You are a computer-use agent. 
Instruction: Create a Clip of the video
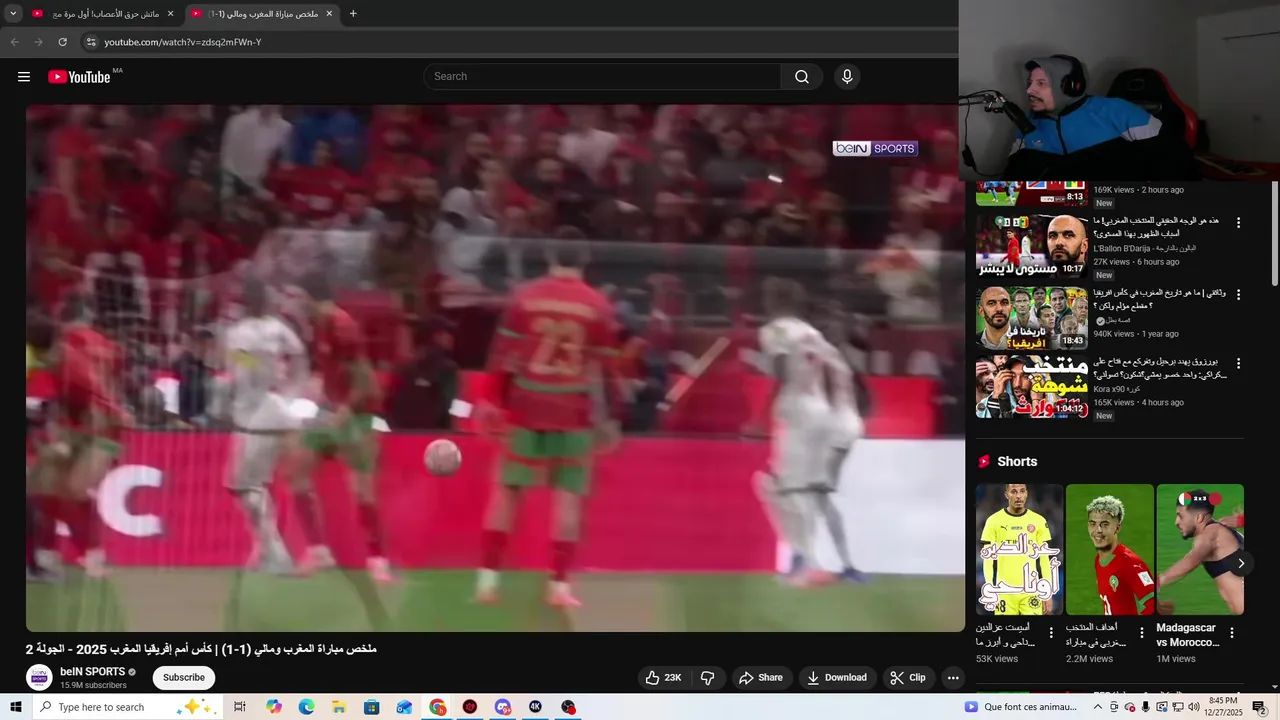tap(908, 678)
